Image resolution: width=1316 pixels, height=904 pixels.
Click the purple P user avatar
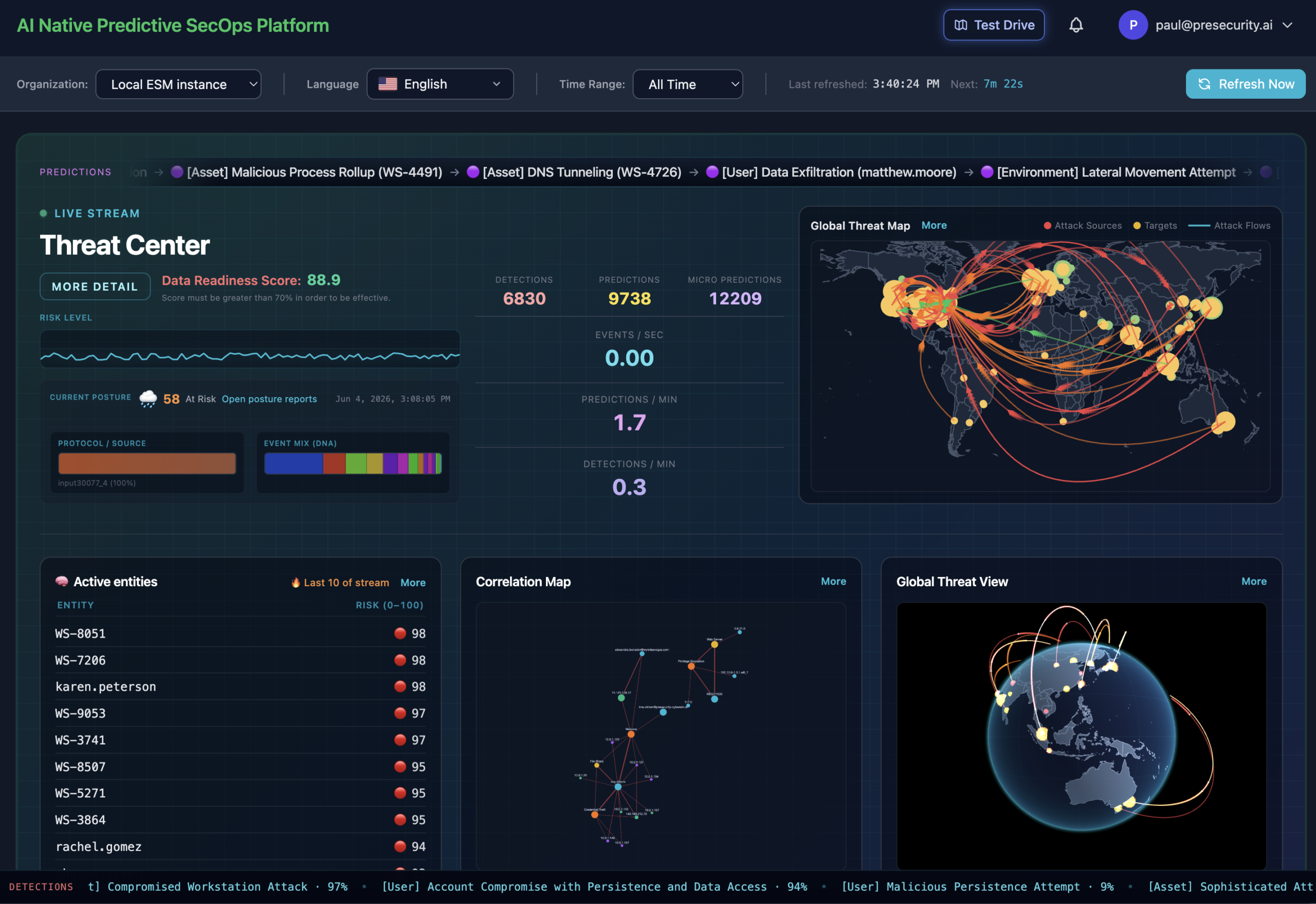click(x=1132, y=25)
